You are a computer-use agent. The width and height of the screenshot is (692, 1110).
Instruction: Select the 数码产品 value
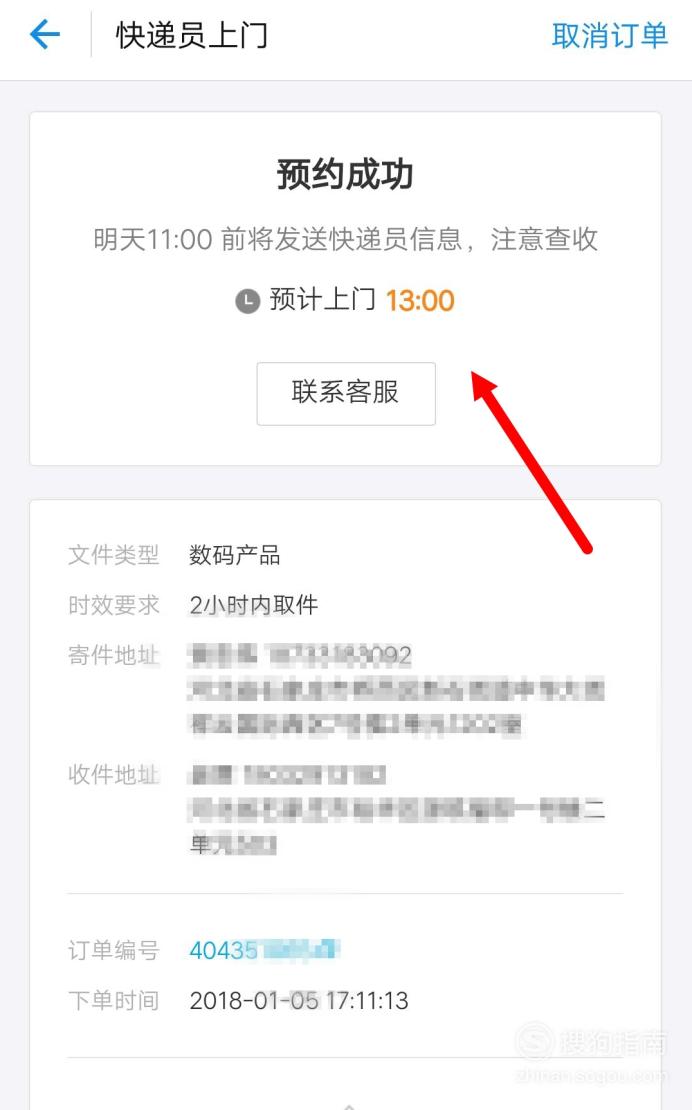point(234,555)
